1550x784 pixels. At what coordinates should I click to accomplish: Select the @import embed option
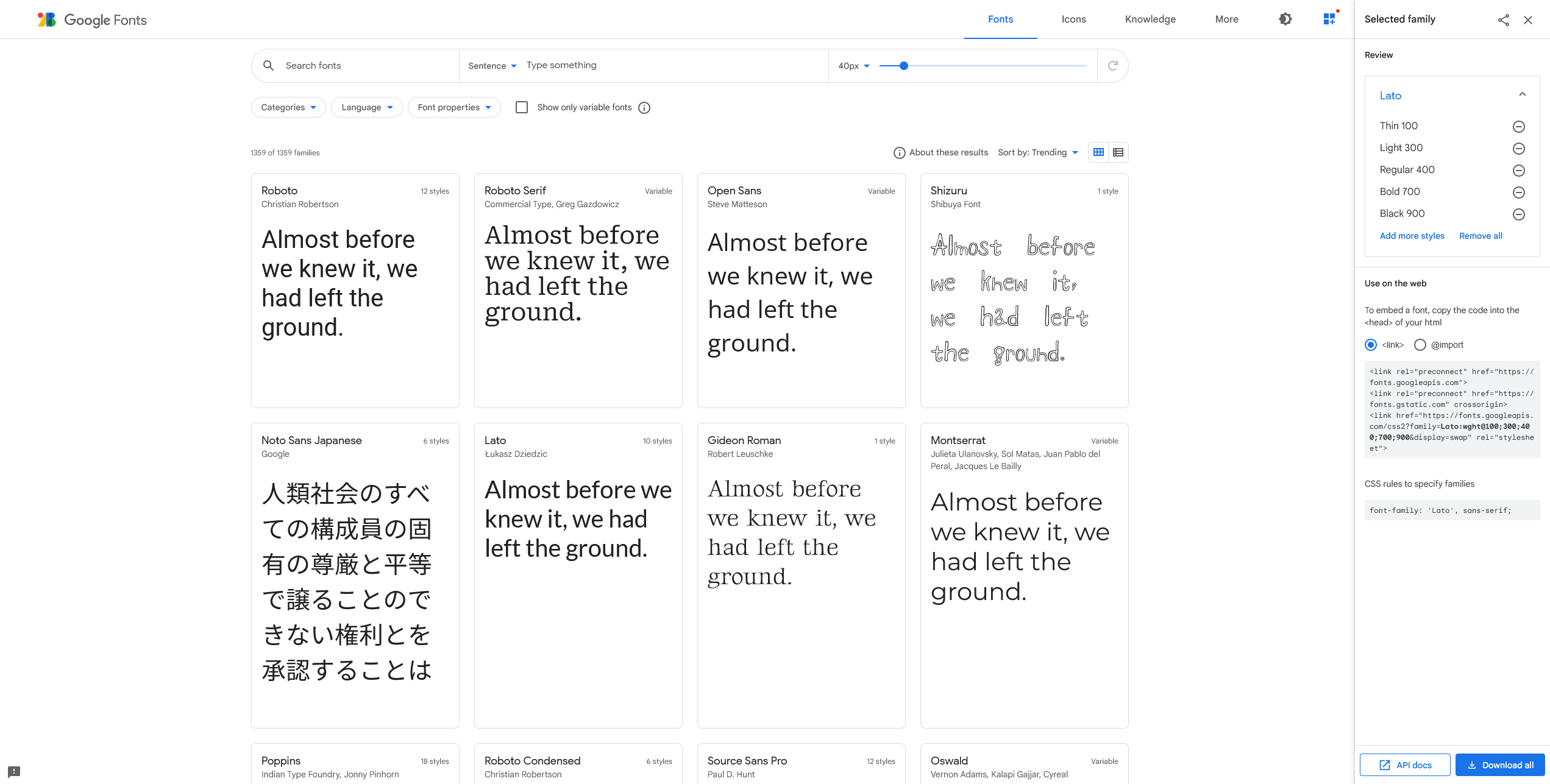[1420, 345]
